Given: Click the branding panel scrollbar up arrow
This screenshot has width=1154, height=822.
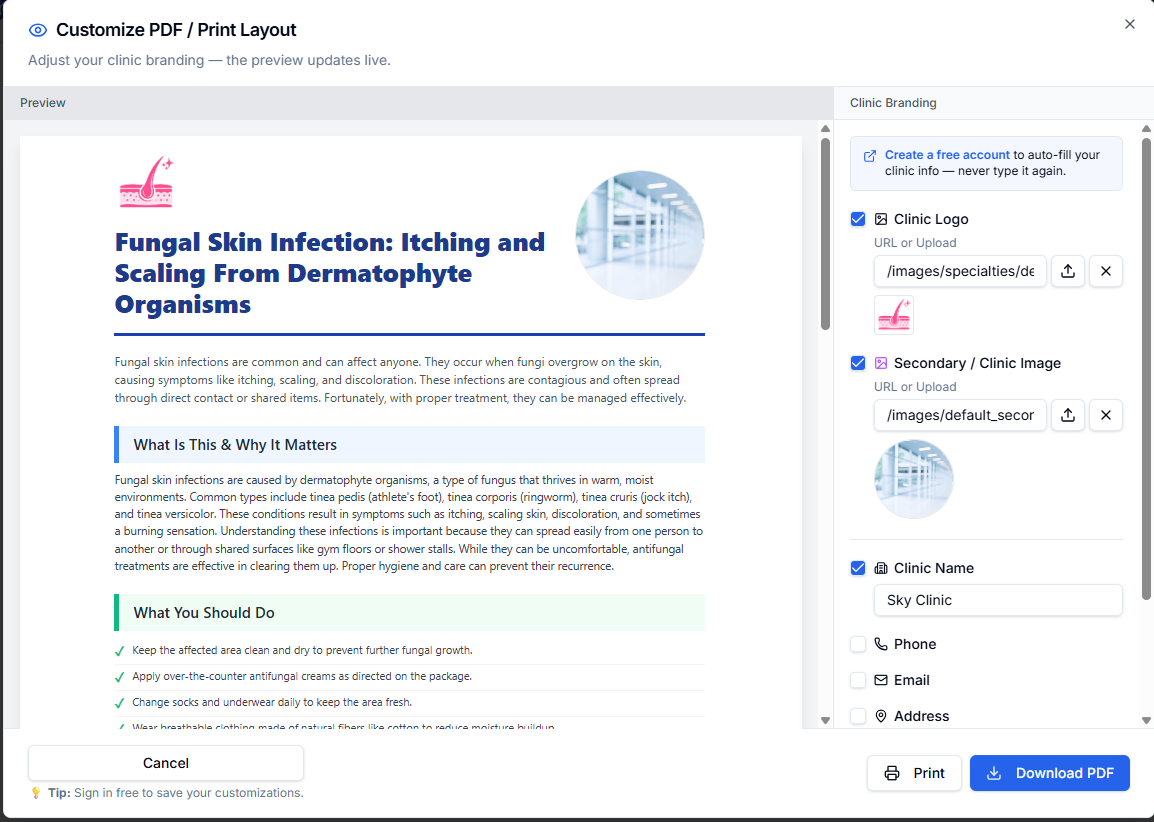Looking at the screenshot, I should click(1146, 129).
